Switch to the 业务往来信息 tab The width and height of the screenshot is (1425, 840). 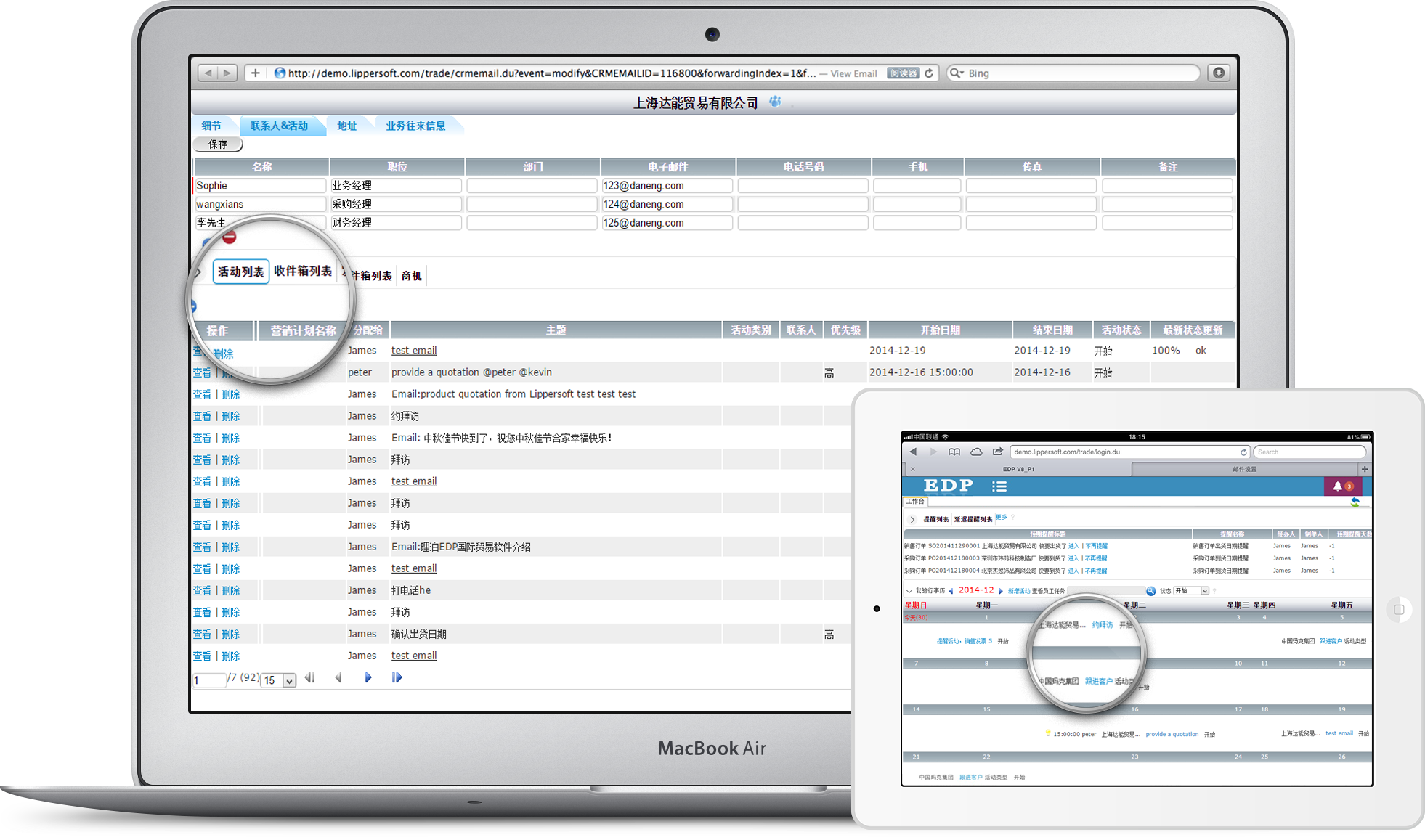[x=415, y=126]
